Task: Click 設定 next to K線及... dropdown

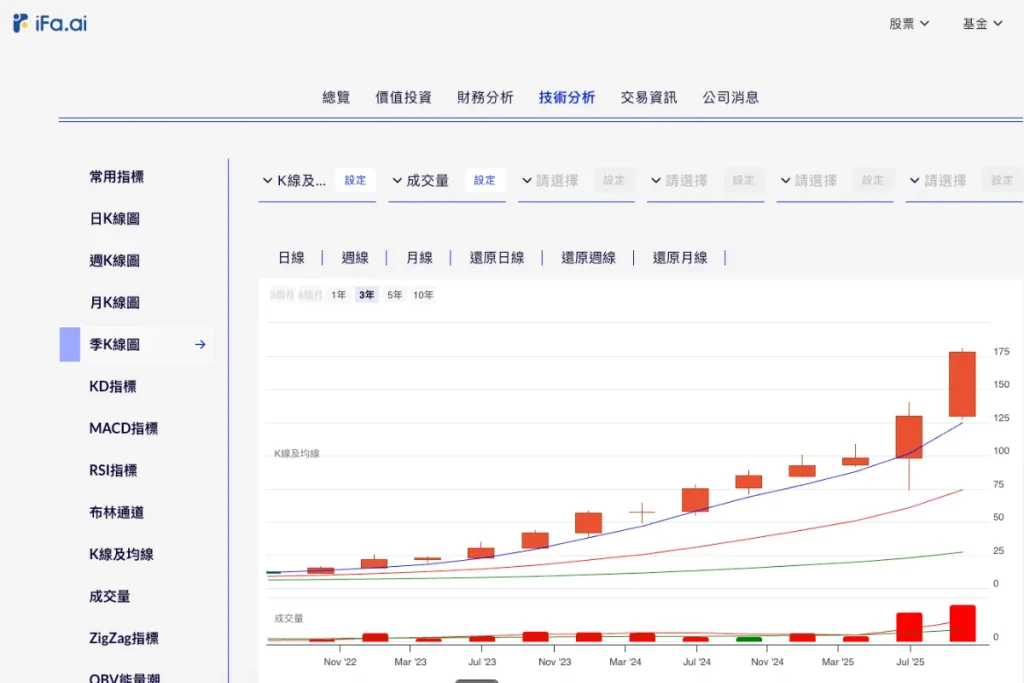Action: (x=355, y=180)
